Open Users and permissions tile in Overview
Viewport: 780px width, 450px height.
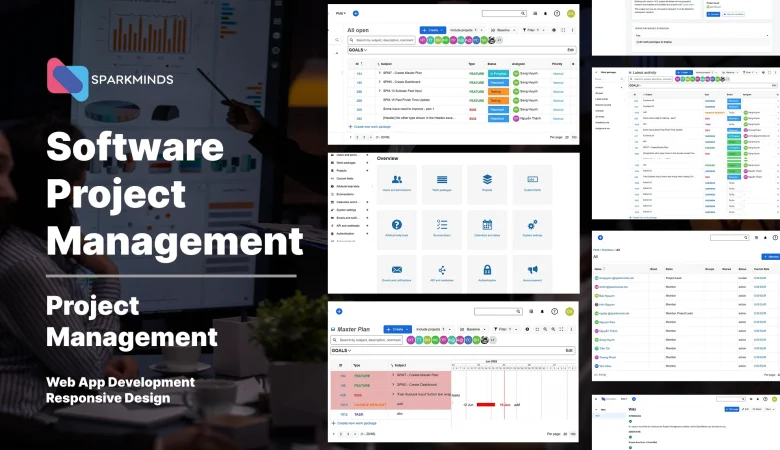point(396,184)
